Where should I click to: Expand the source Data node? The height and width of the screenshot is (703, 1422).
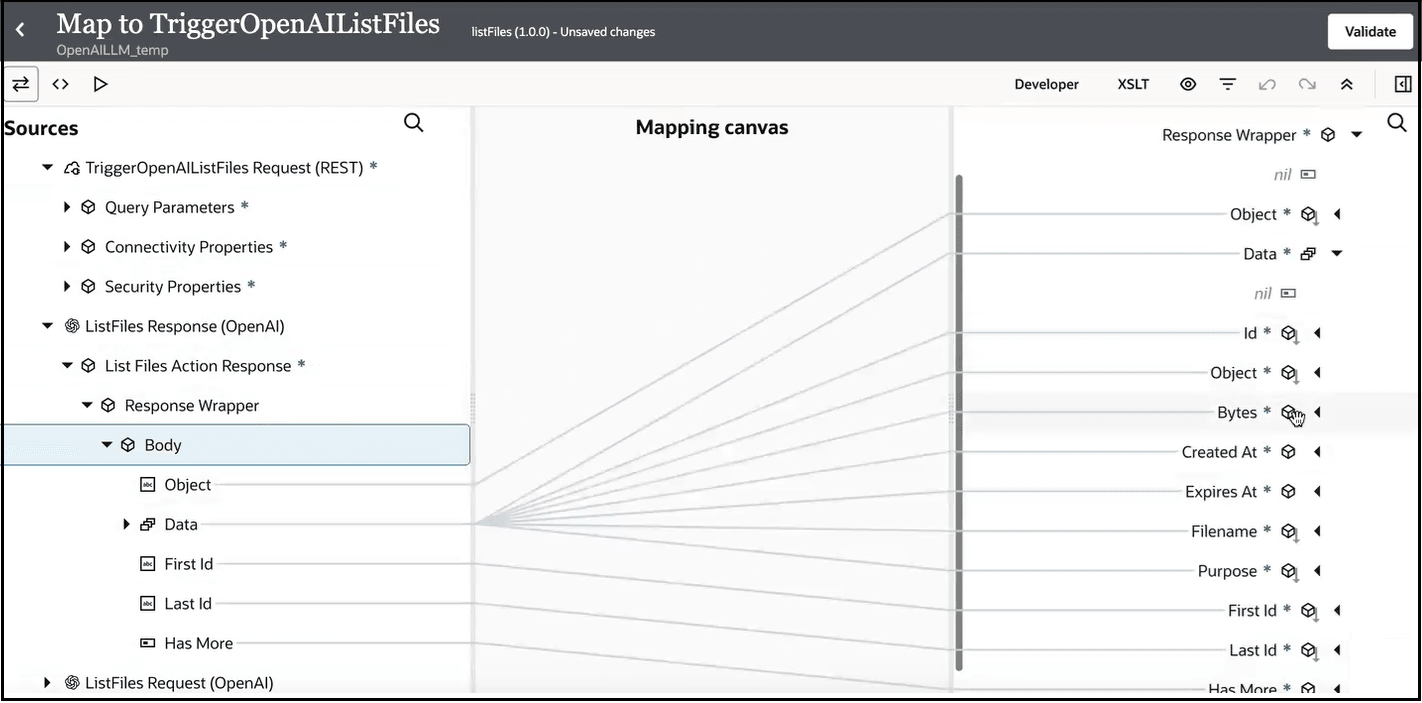127,524
